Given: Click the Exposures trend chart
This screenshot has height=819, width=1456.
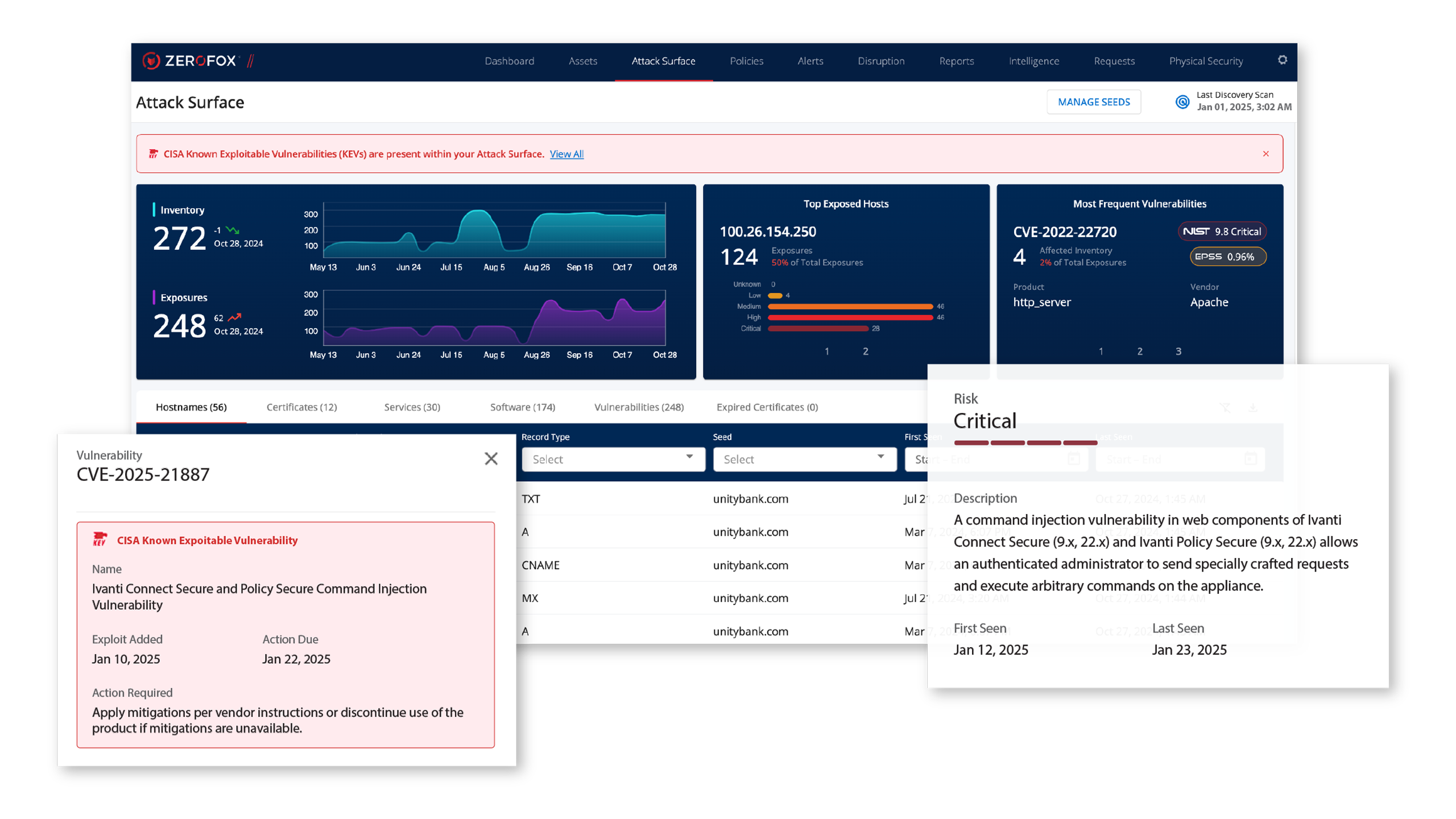Looking at the screenshot, I should tap(494, 318).
